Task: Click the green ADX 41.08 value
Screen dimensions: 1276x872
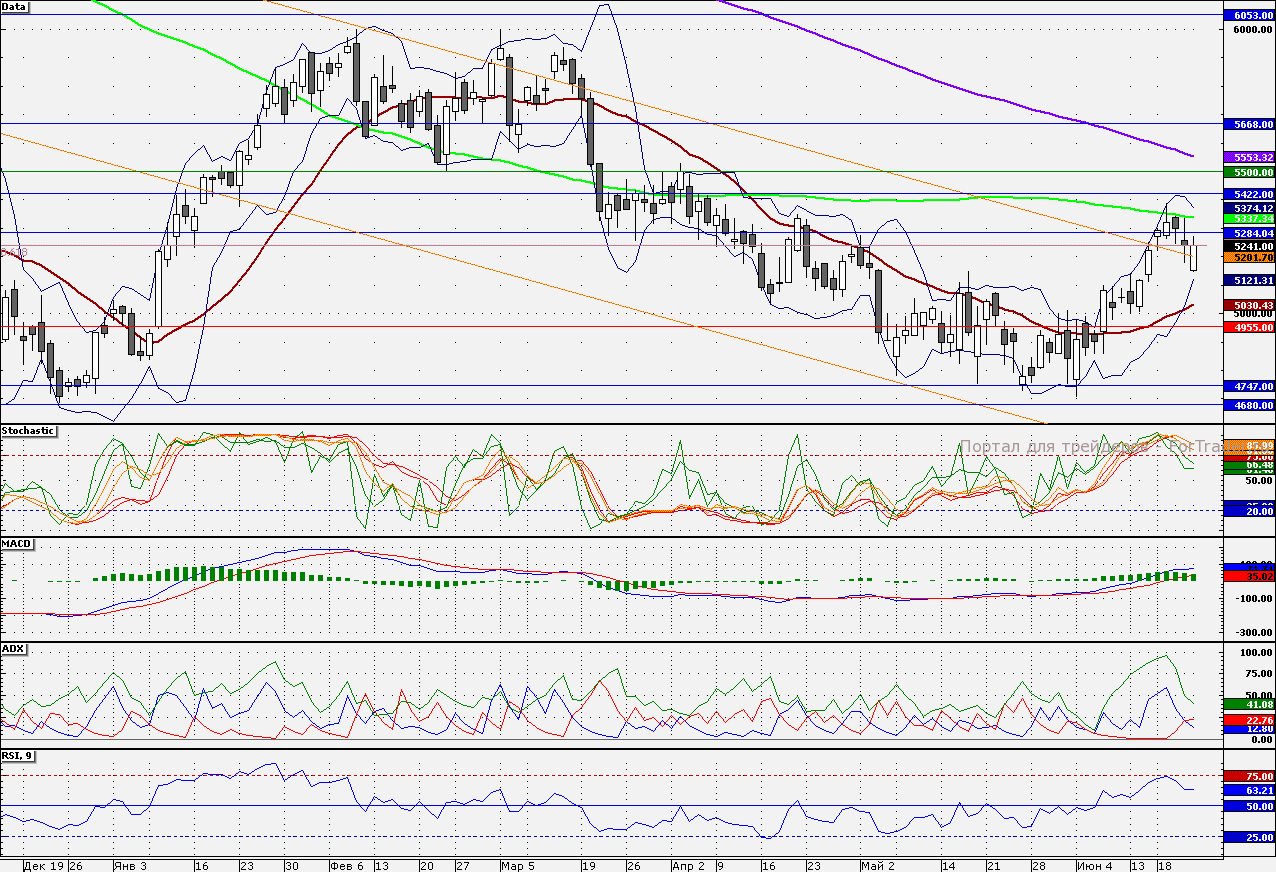Action: tap(1249, 705)
